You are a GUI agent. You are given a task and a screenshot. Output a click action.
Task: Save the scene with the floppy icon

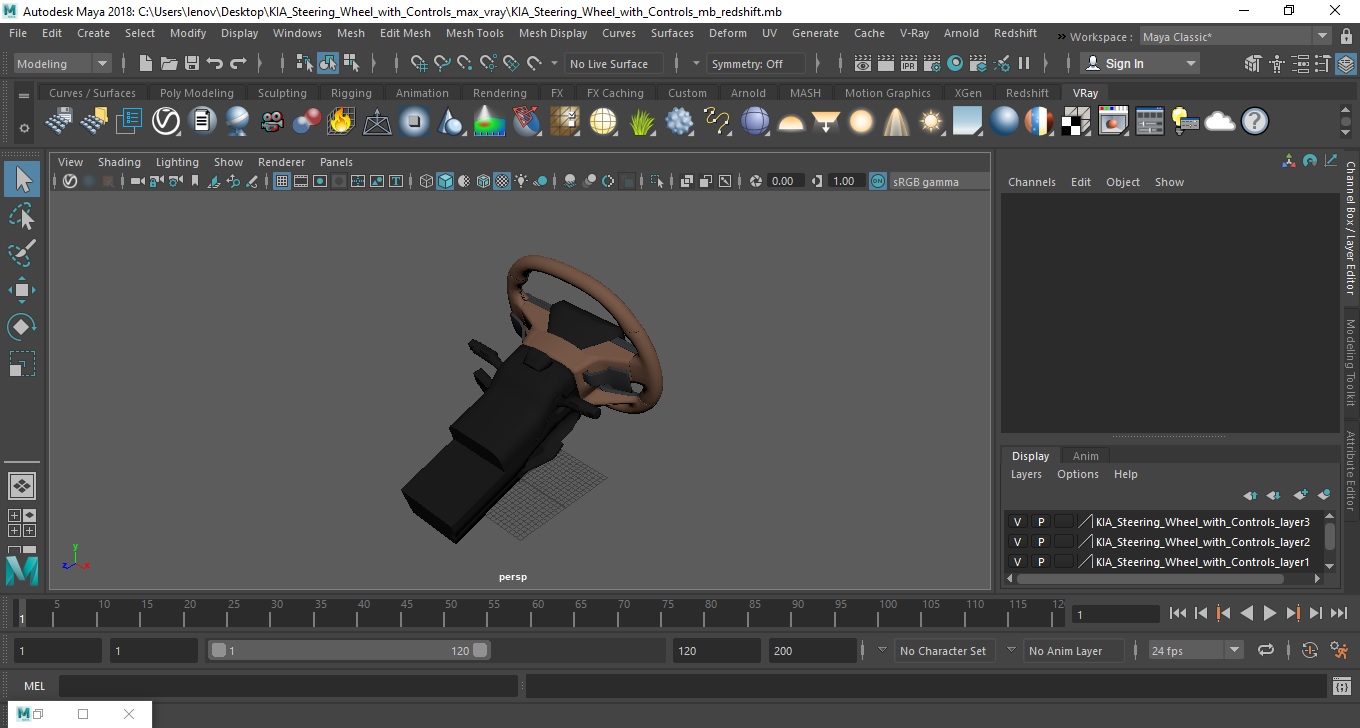coord(192,63)
